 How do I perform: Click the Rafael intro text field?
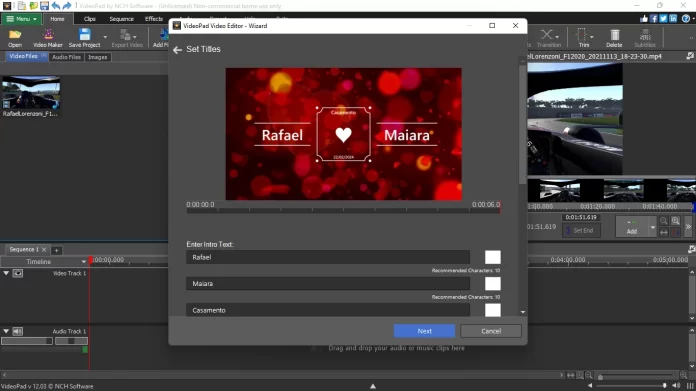click(x=328, y=257)
